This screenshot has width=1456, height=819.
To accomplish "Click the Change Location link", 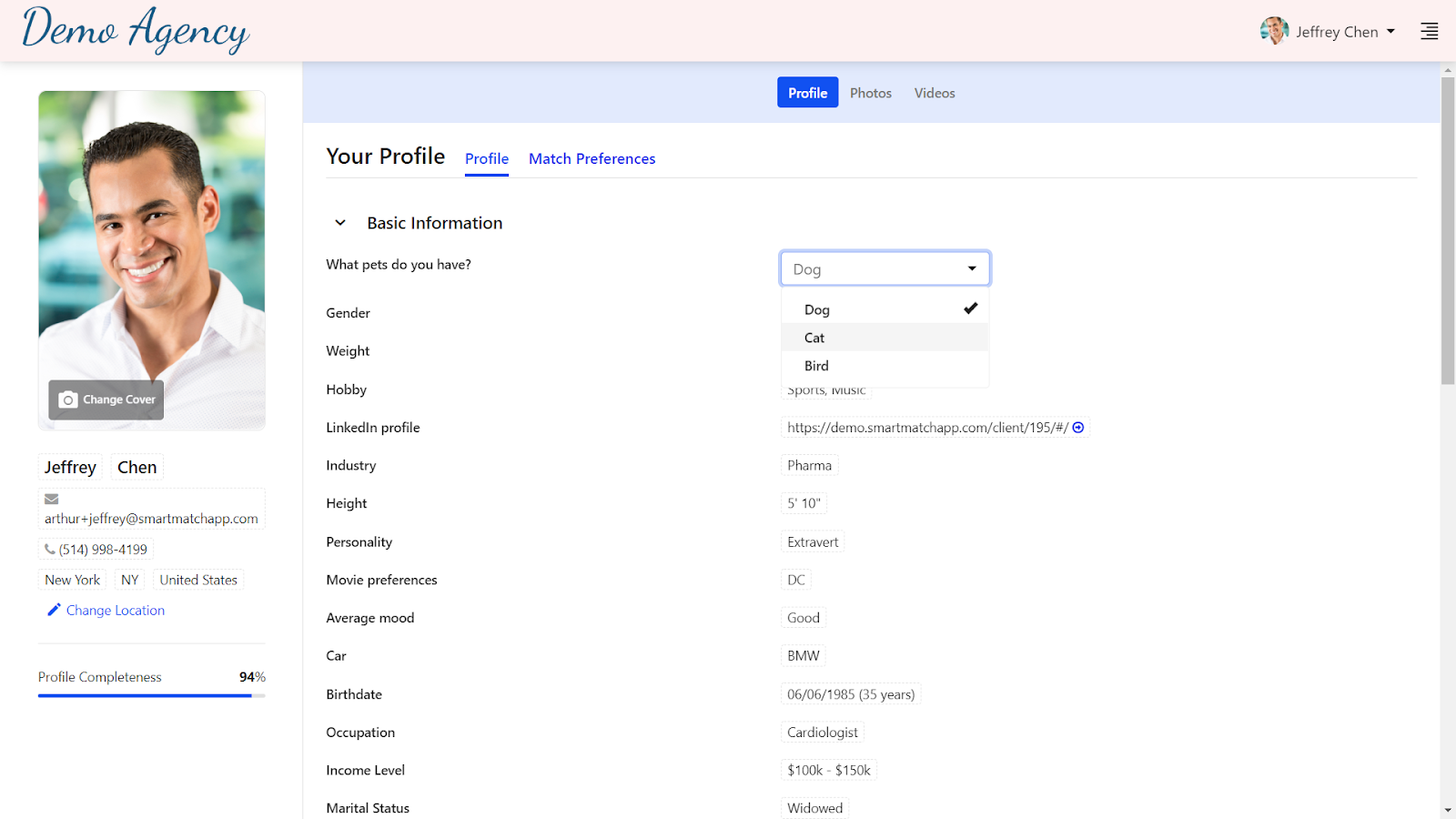I will [115, 610].
